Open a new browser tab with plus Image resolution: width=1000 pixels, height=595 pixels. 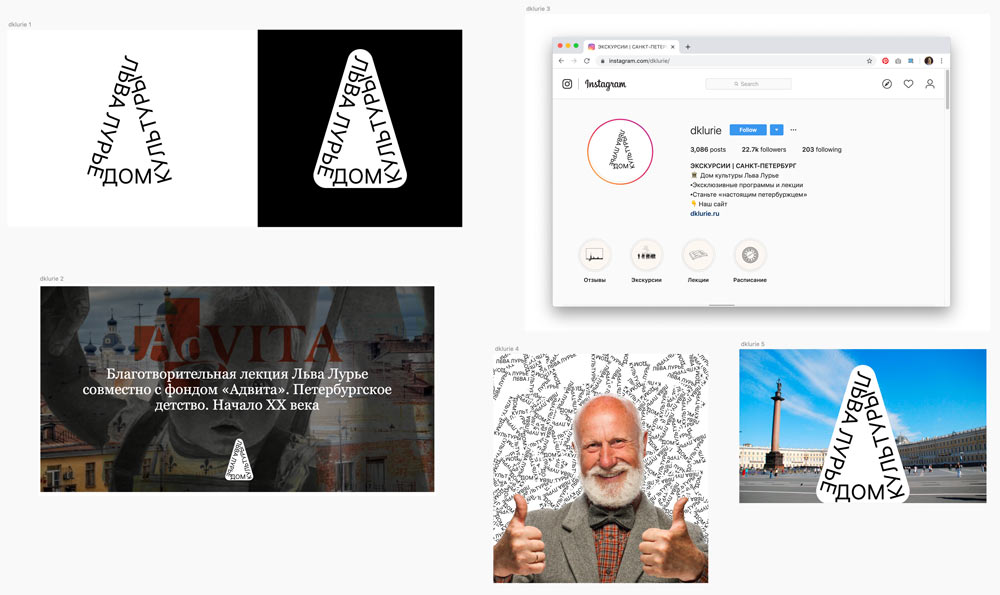(688, 47)
